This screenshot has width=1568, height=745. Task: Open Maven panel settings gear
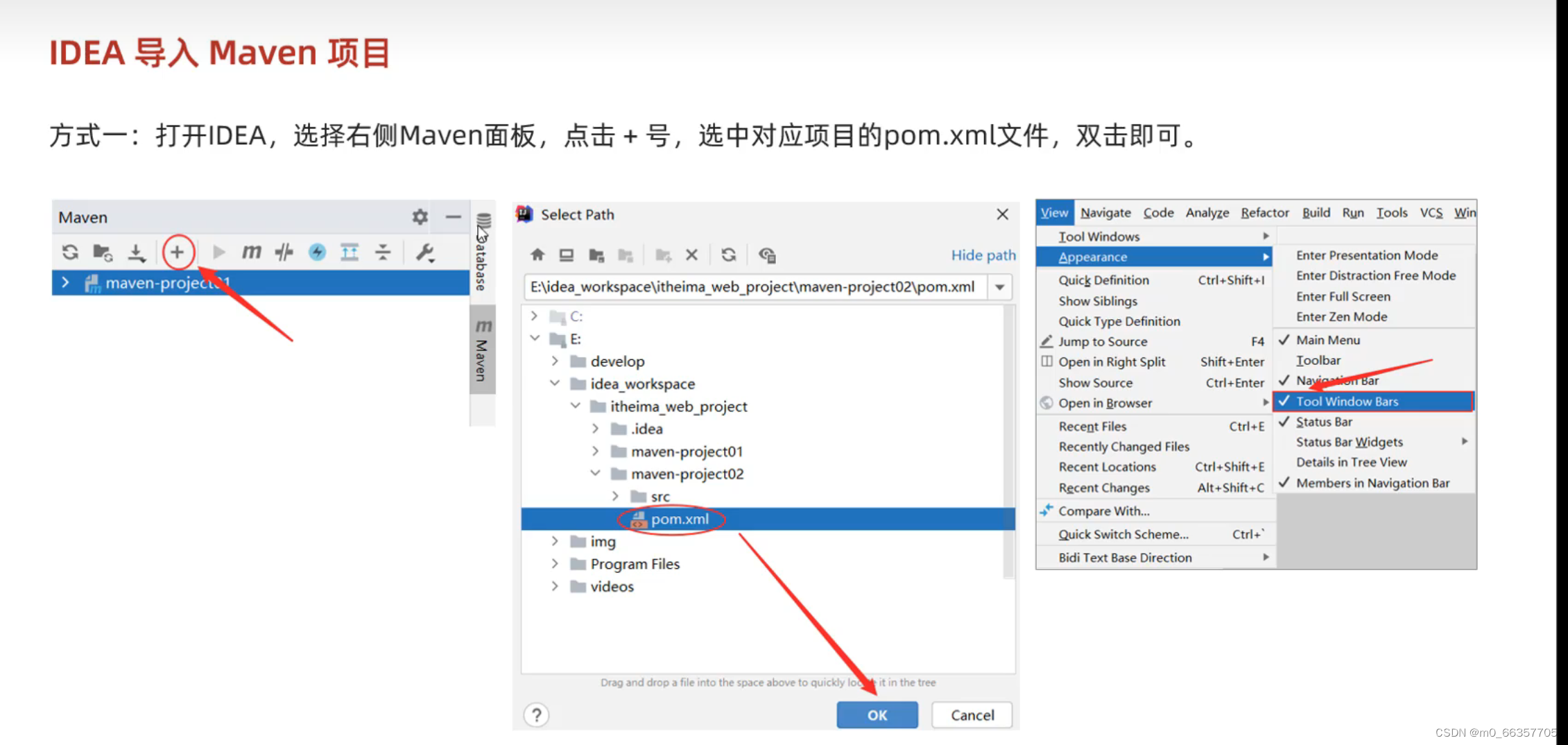point(419,216)
